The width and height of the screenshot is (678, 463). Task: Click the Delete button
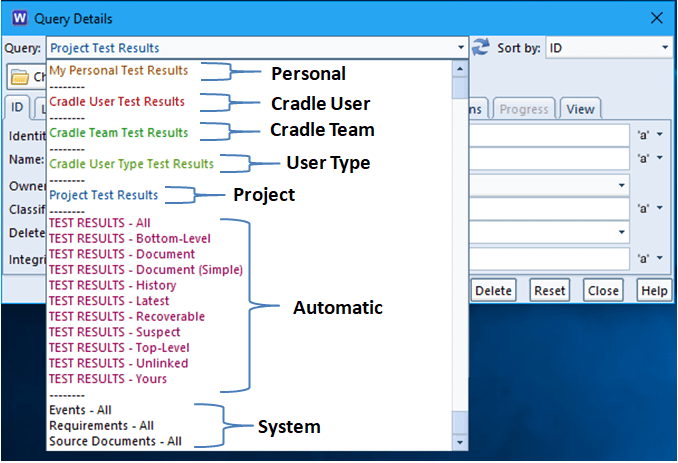coord(493,291)
